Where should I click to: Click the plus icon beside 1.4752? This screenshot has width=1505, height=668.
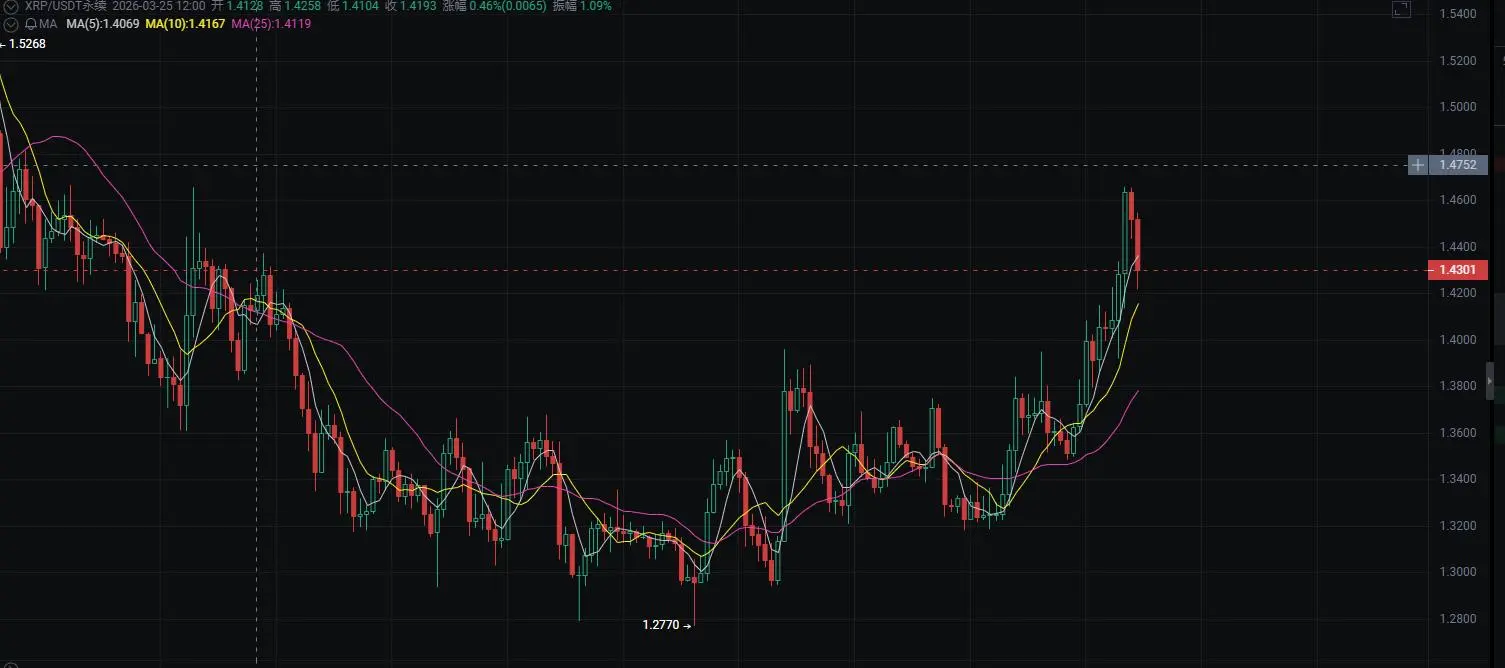[1418, 165]
